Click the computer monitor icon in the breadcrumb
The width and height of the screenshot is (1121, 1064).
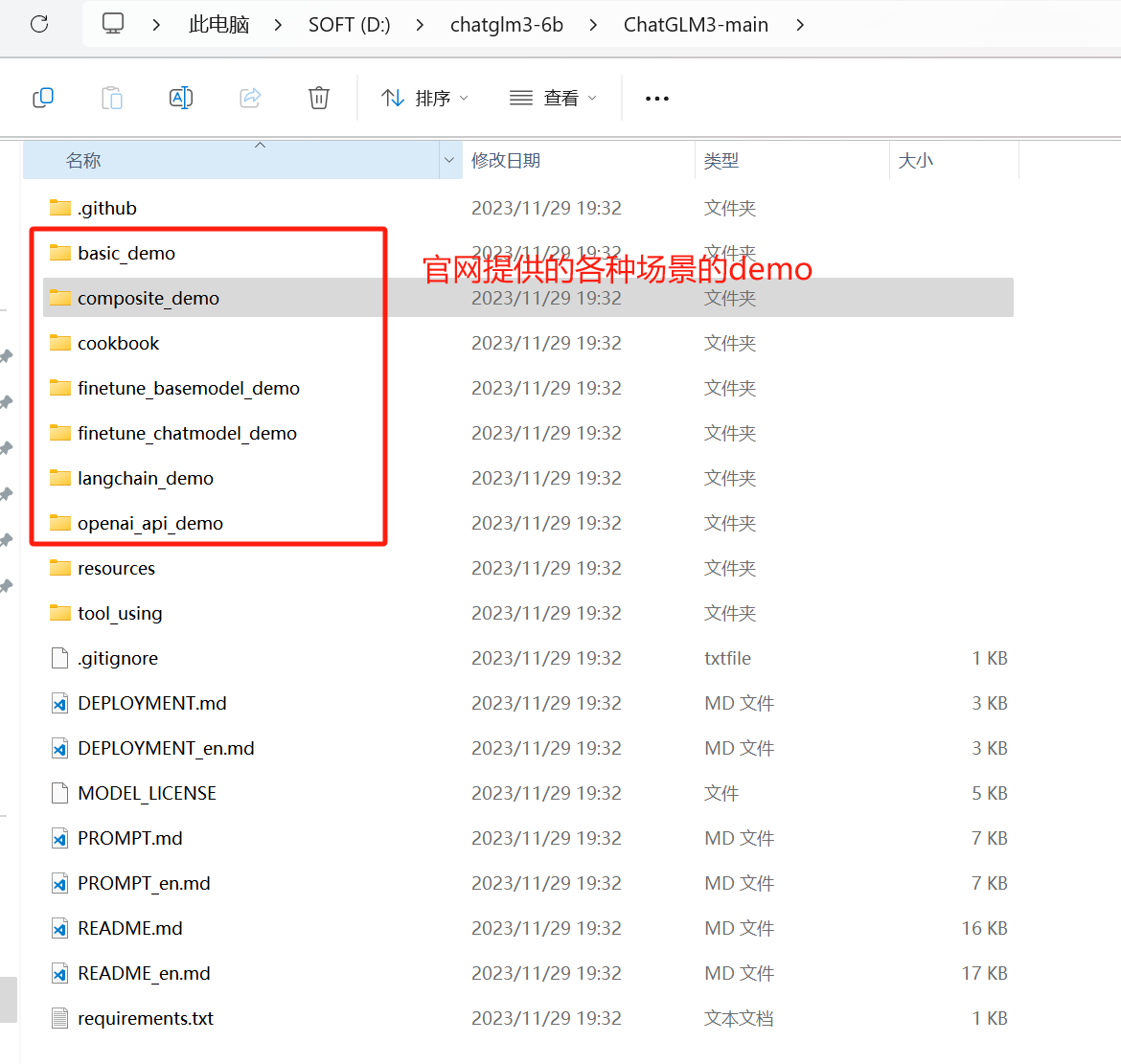pos(113,24)
